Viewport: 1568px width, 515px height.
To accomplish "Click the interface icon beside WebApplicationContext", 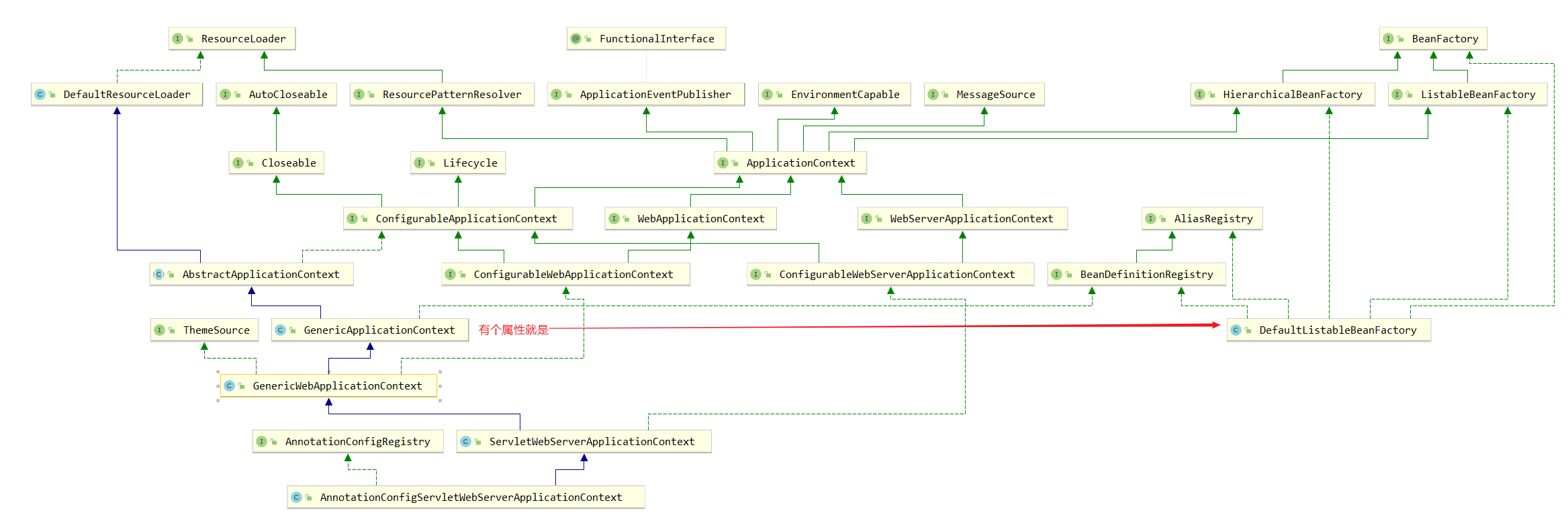I will point(614,219).
